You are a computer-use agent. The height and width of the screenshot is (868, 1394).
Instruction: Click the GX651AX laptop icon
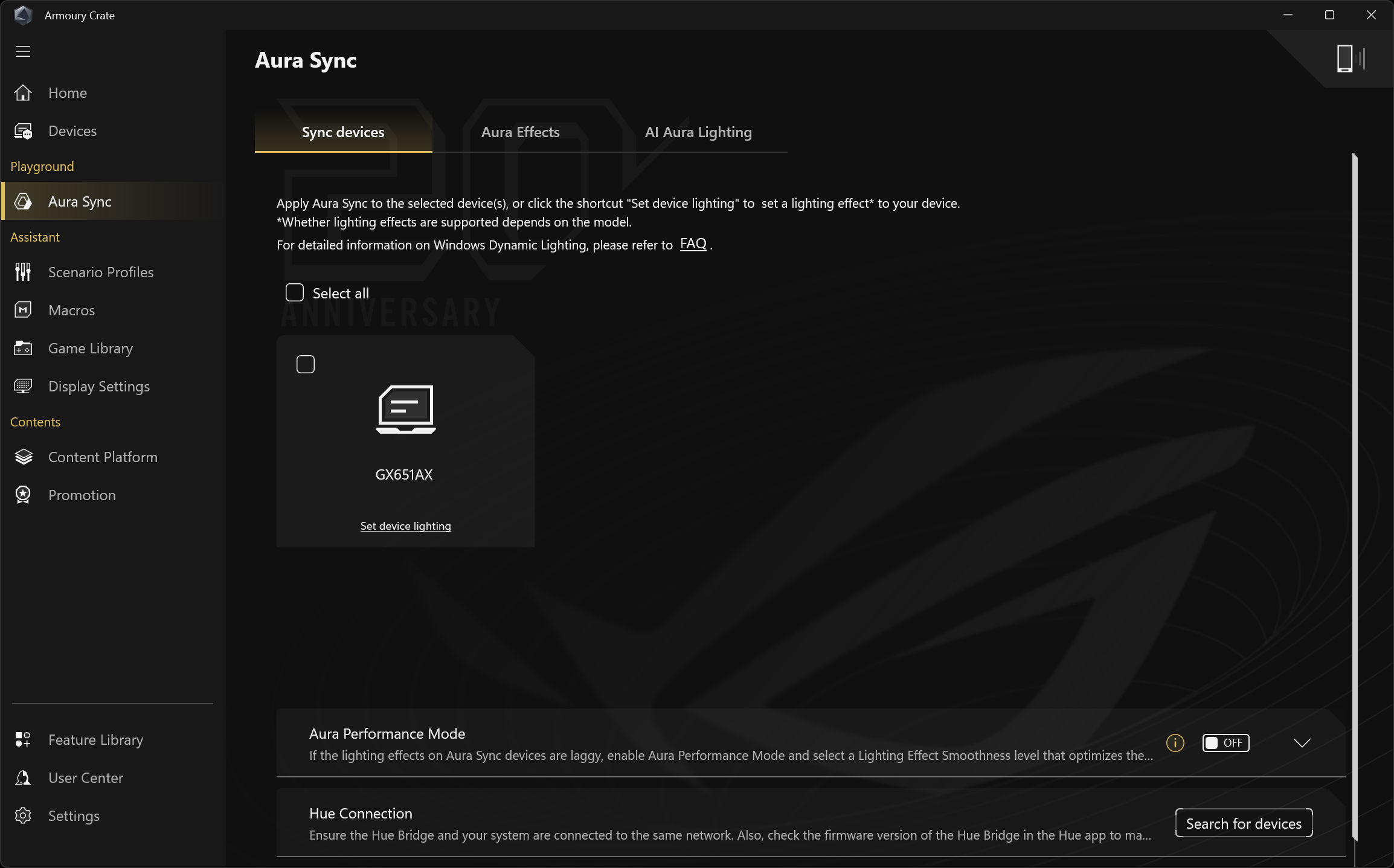tap(405, 409)
